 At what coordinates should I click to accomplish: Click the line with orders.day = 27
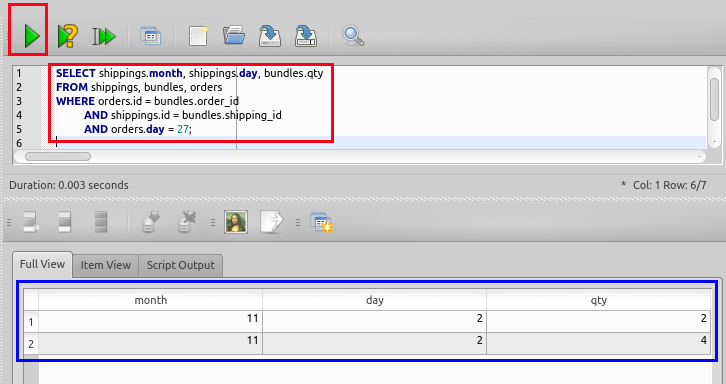pyautogui.click(x=138, y=129)
